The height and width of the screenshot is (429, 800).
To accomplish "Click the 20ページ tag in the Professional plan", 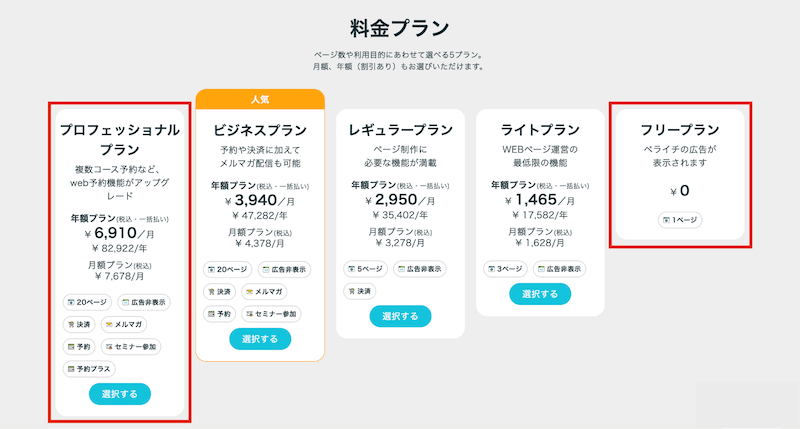I will 88,302.
